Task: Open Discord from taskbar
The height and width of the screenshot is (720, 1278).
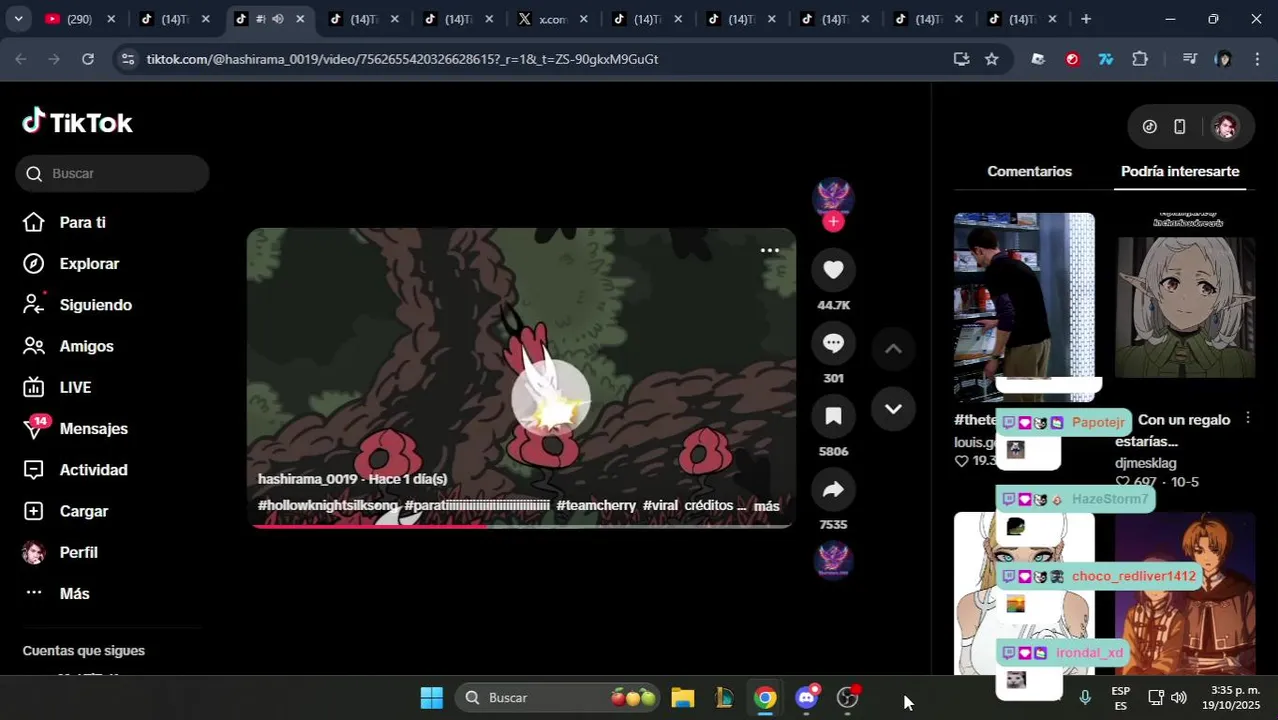Action: pos(807,698)
